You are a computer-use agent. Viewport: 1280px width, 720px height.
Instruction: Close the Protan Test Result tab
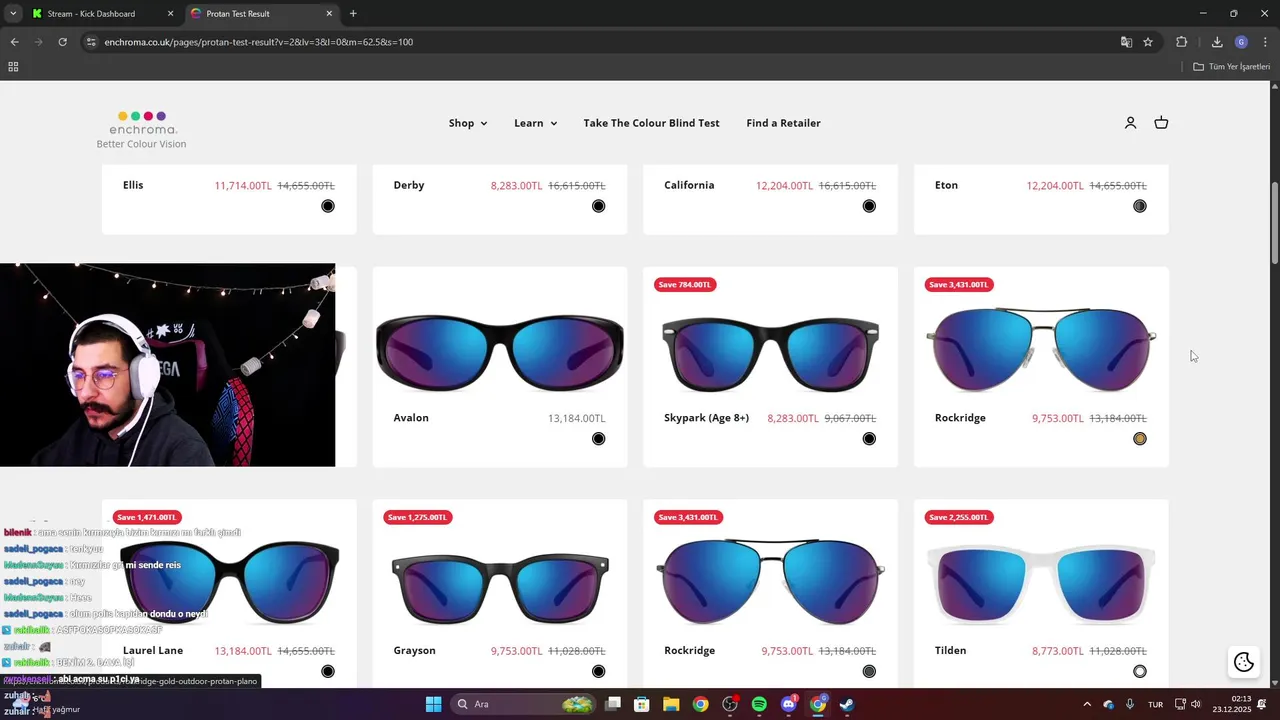[x=329, y=14]
